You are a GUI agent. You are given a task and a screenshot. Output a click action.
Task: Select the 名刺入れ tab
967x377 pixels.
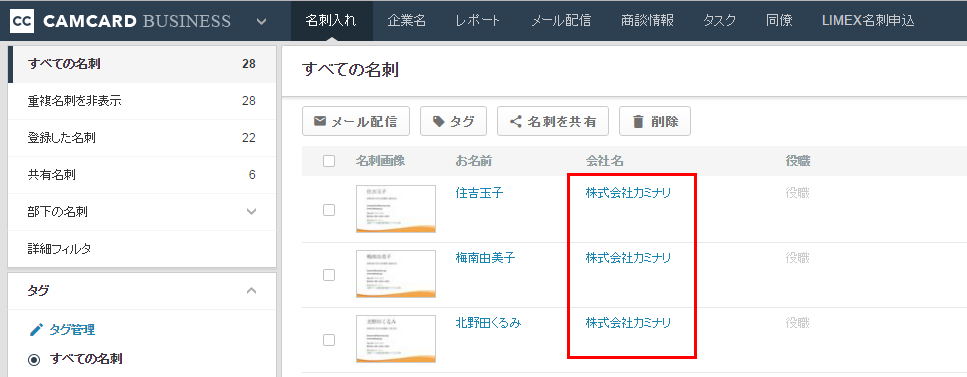coord(331,21)
